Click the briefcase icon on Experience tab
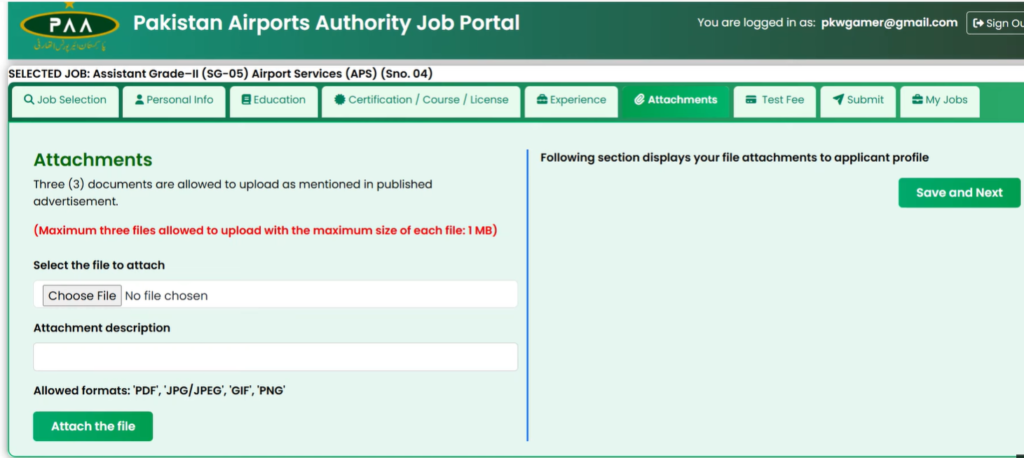The width and height of the screenshot is (1024, 458). [542, 100]
